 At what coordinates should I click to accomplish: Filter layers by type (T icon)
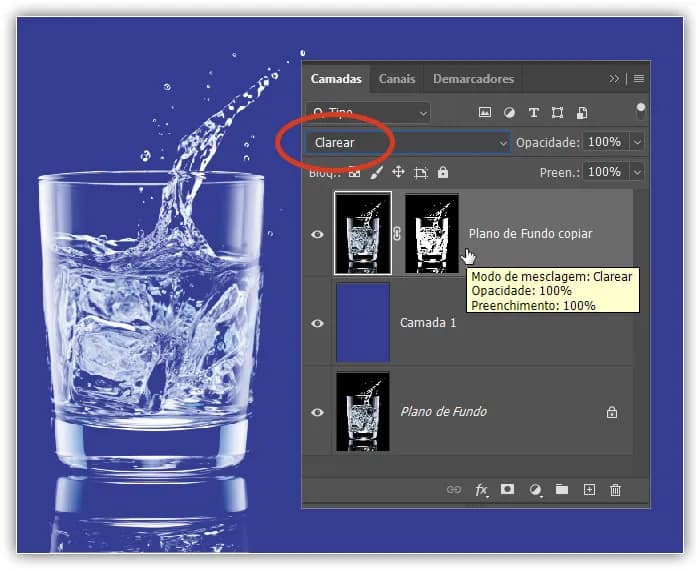tap(534, 112)
